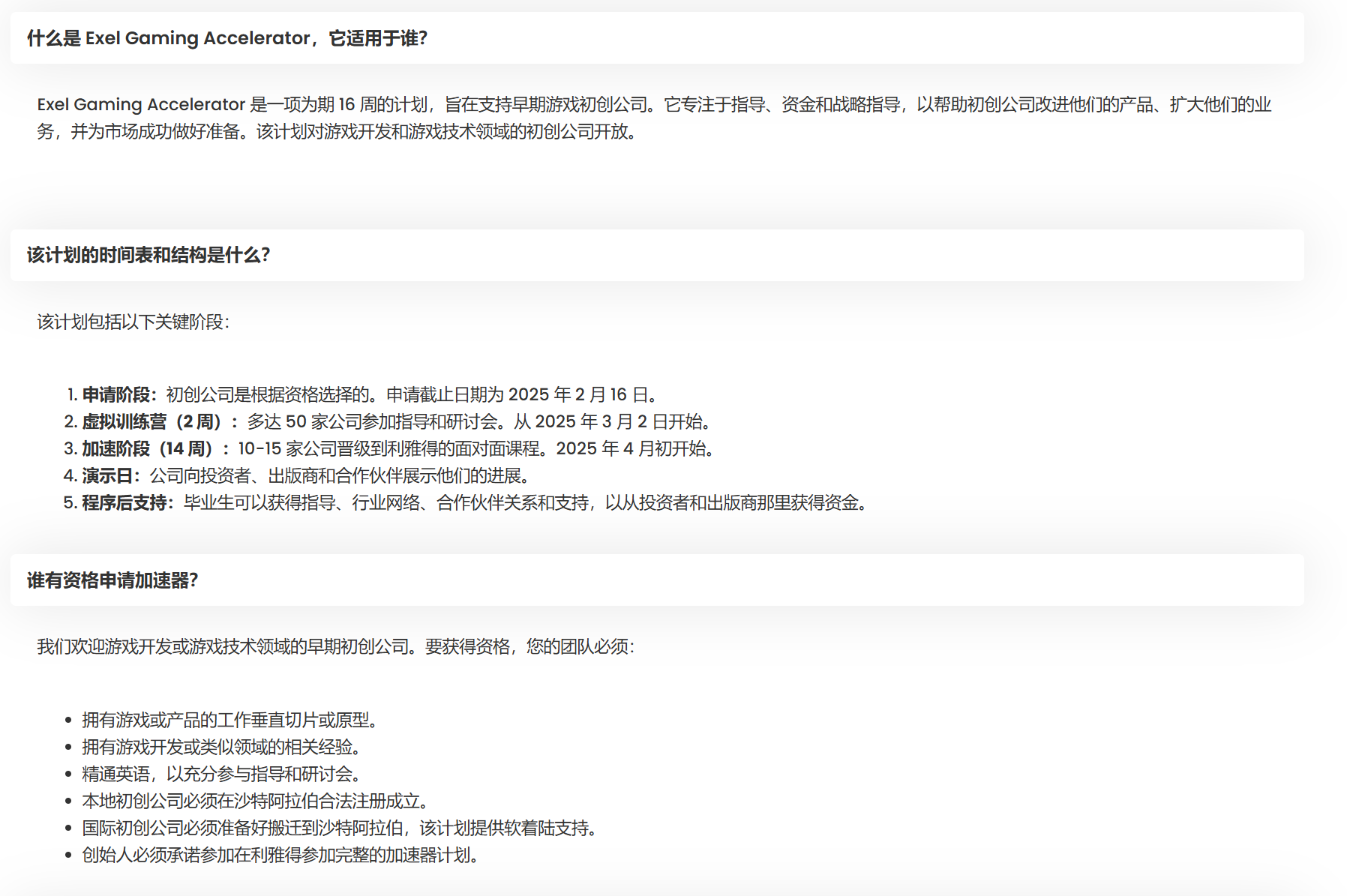Viewport: 1347px width, 896px height.
Task: Expand the "什么是 Exel Gaming Accelerator，它适用于谁?" question
Action: [x=225, y=37]
